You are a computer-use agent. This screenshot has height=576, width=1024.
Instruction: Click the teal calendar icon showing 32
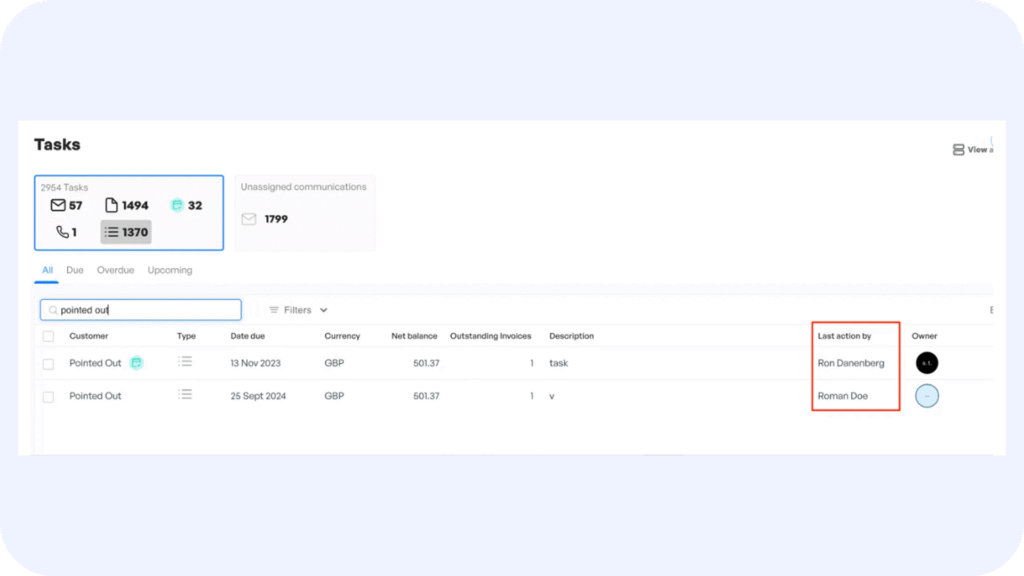point(177,206)
